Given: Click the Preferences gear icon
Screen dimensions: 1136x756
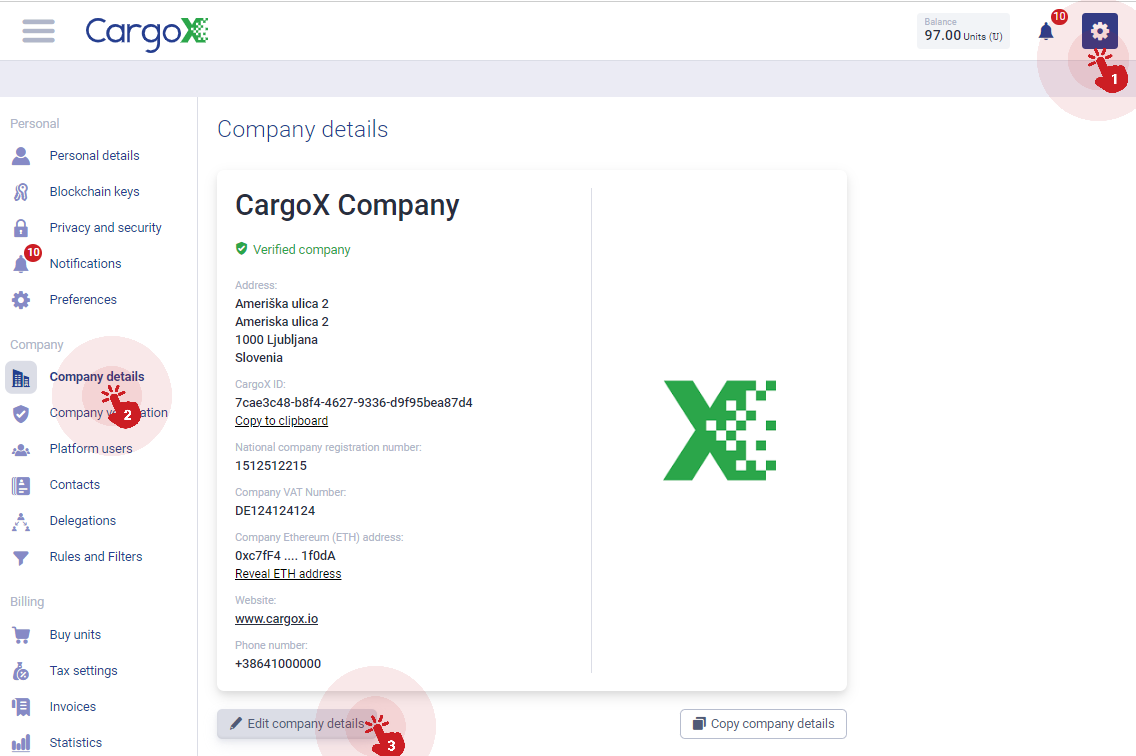Looking at the screenshot, I should 21,300.
